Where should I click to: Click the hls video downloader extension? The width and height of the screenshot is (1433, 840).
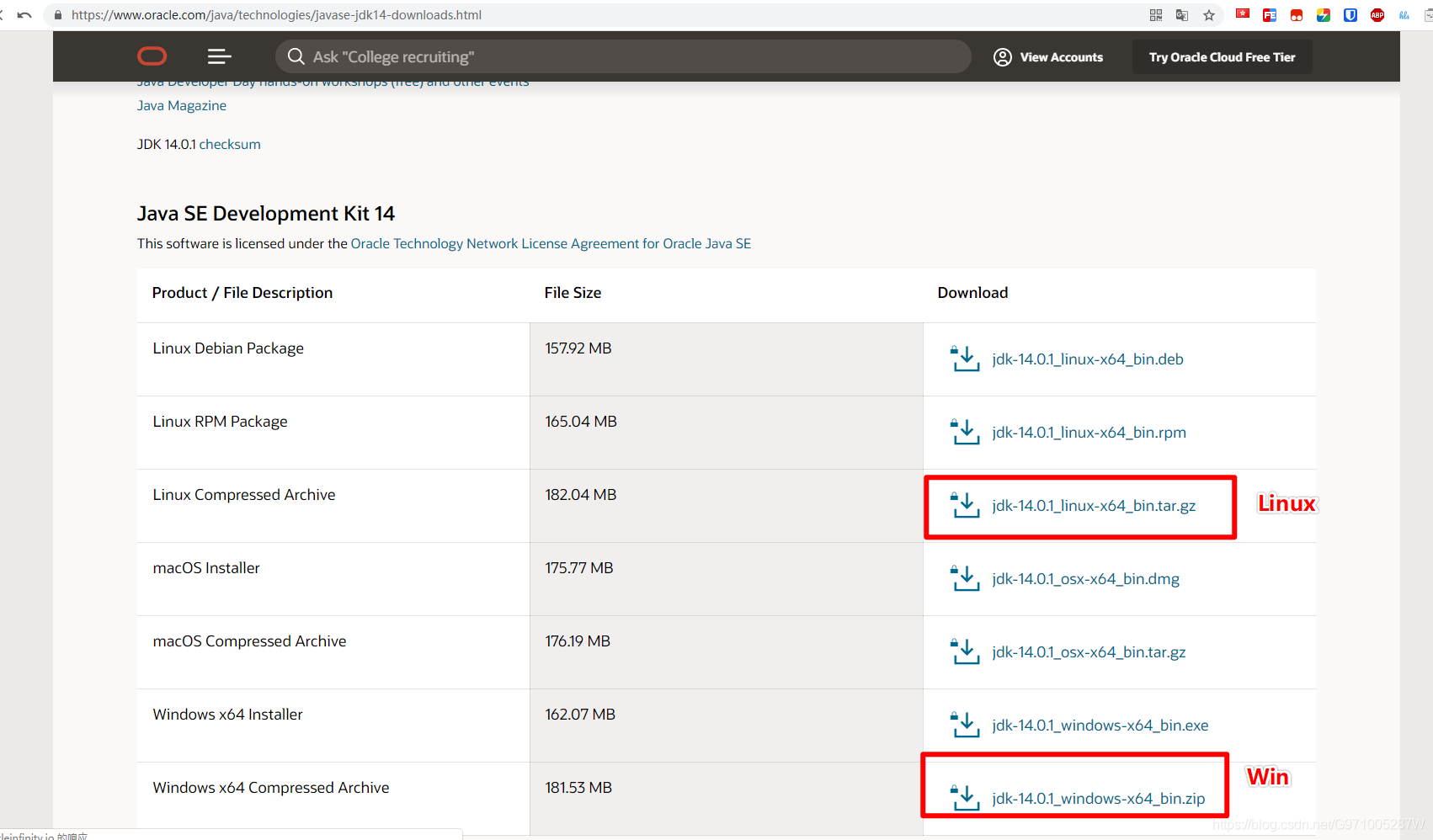tap(1404, 14)
